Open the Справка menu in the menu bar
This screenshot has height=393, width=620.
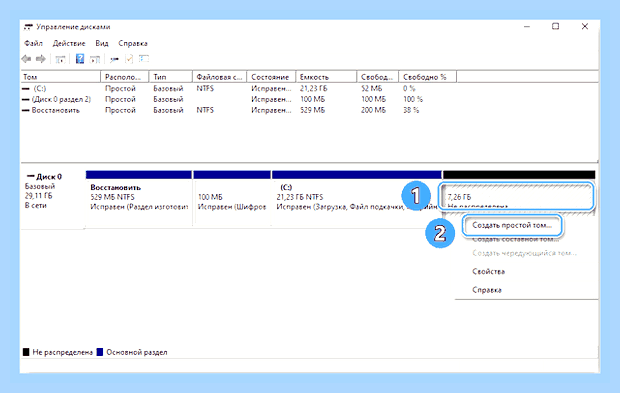click(x=133, y=43)
